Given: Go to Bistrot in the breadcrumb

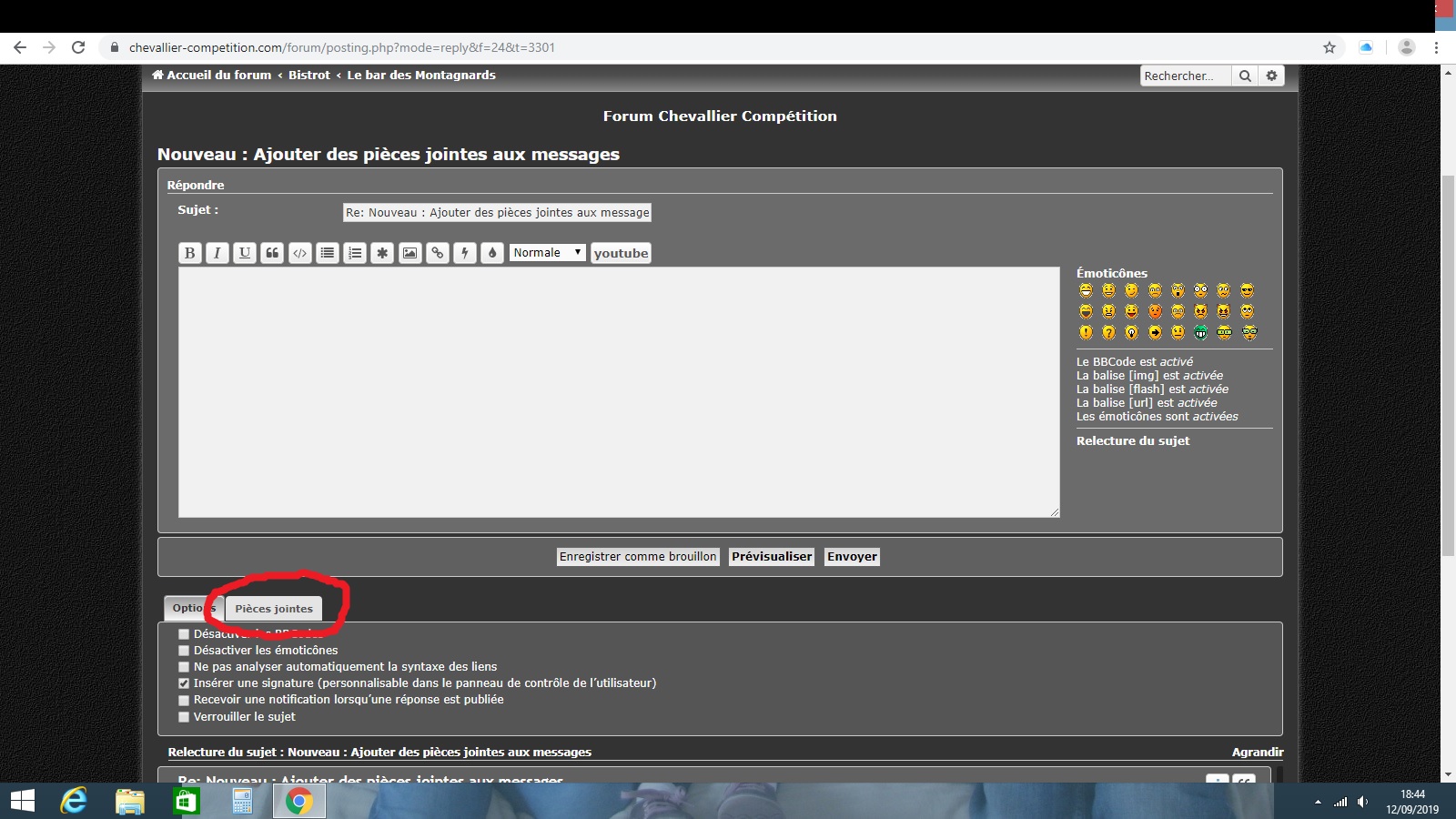Looking at the screenshot, I should click(309, 76).
